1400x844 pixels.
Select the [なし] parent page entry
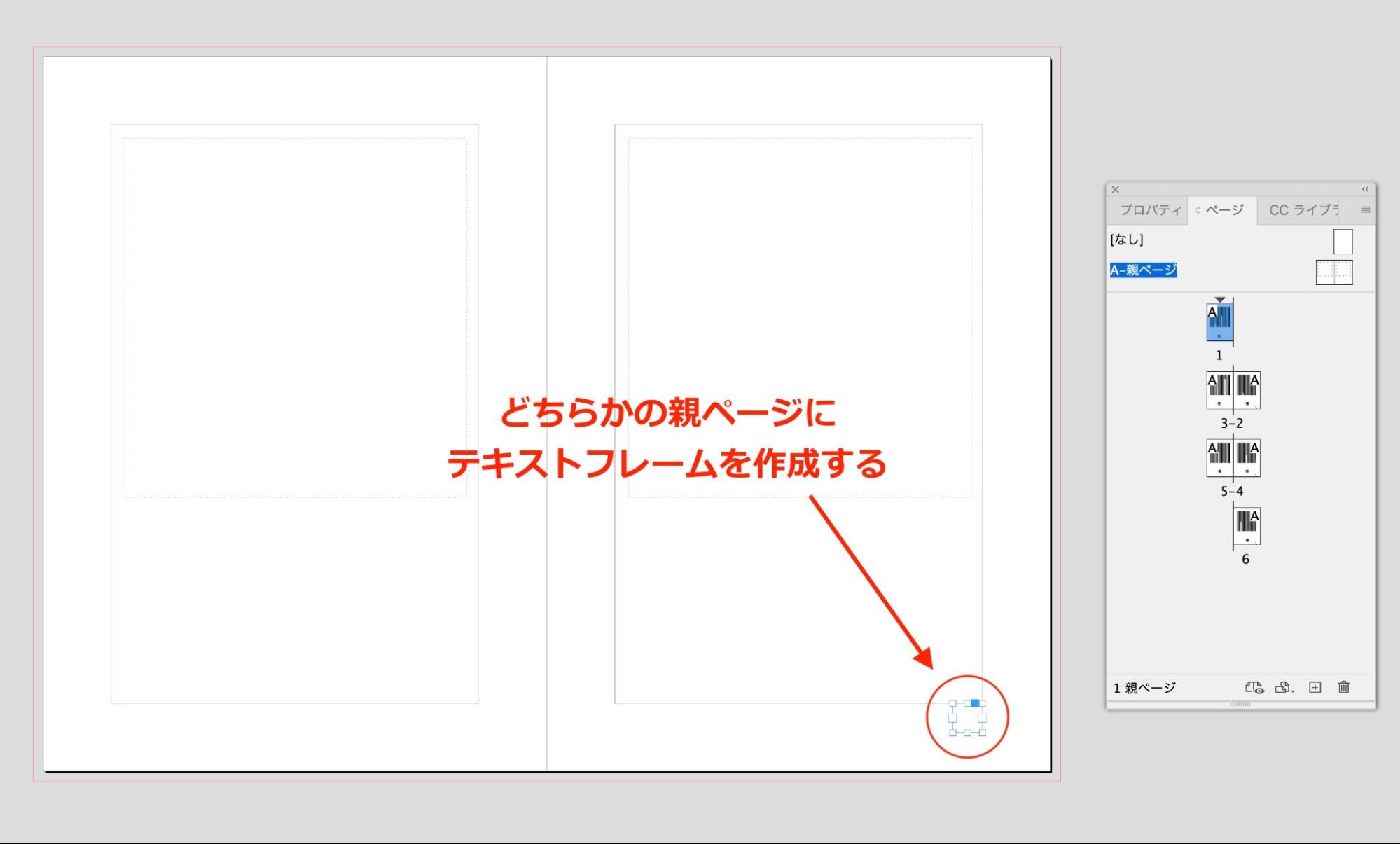[x=1126, y=240]
